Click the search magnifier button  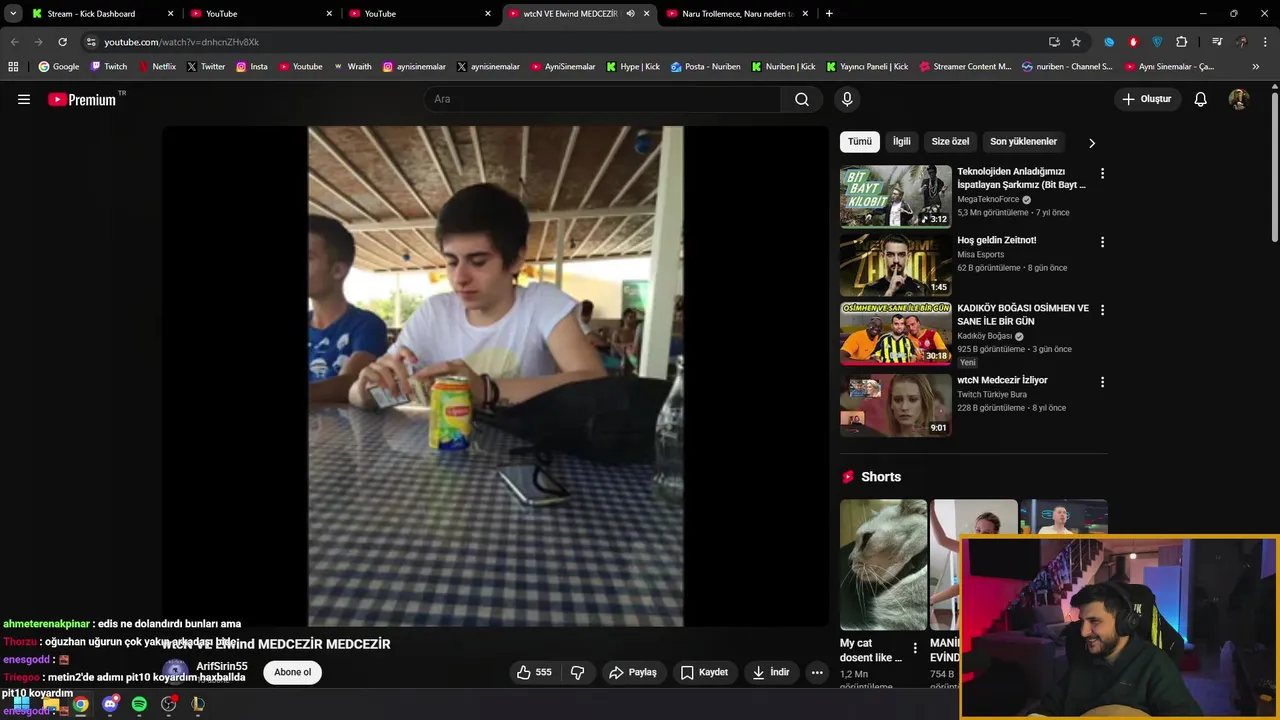[802, 99]
